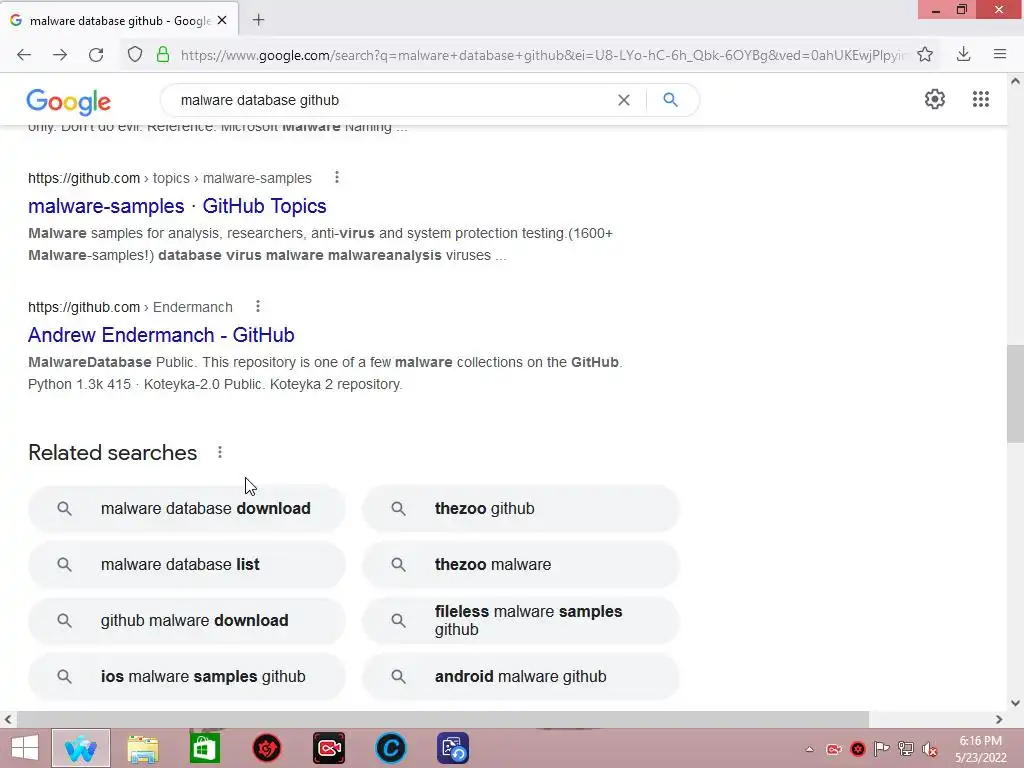Viewport: 1024px width, 768px height.
Task: Open the Google apps grid
Action: click(980, 99)
